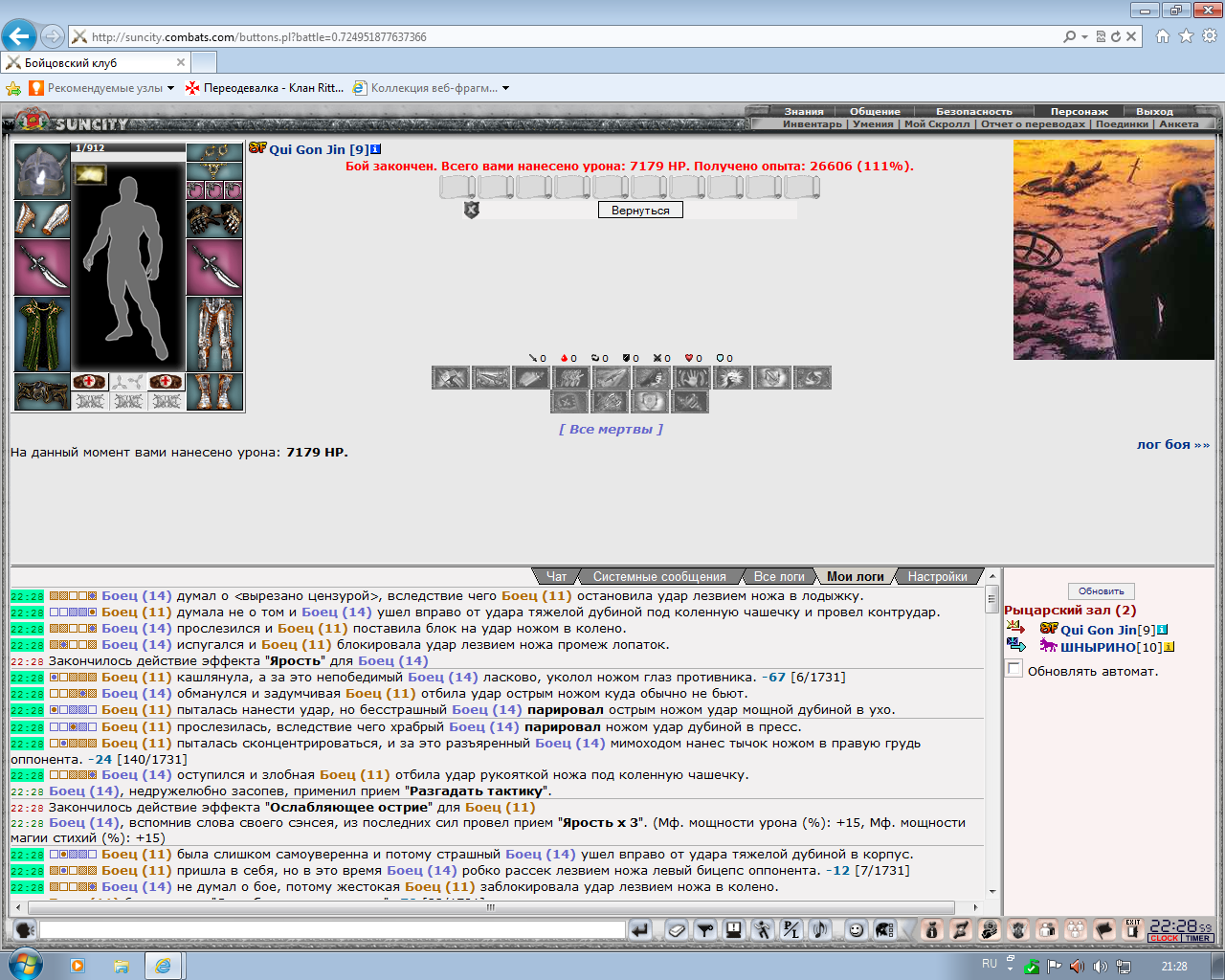The image size is (1225, 980).
Task: Enable the Обновлять автомат. checkbox
Action: (1014, 669)
